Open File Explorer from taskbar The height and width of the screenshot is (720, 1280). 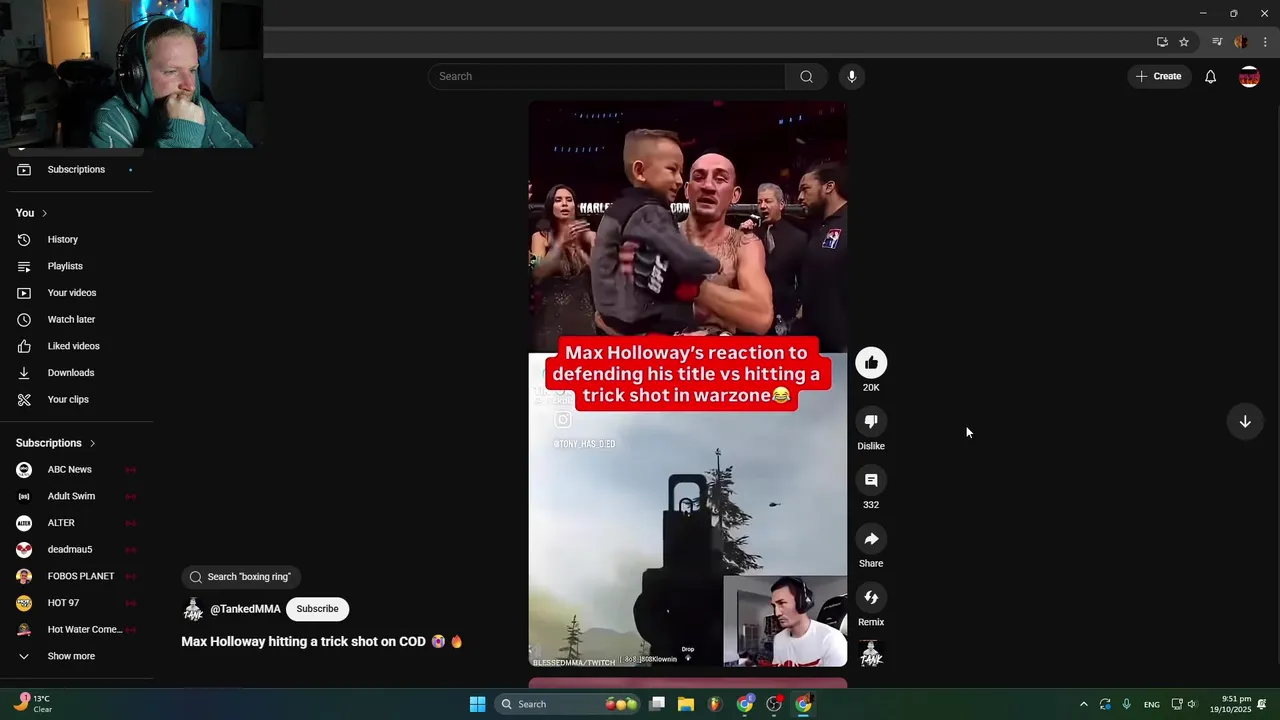(x=686, y=704)
